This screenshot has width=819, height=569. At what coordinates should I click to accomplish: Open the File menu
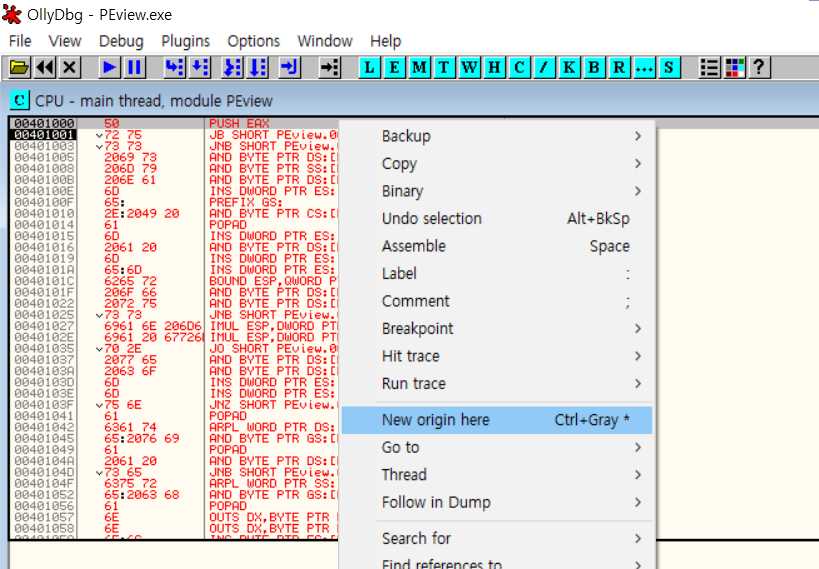(x=20, y=41)
